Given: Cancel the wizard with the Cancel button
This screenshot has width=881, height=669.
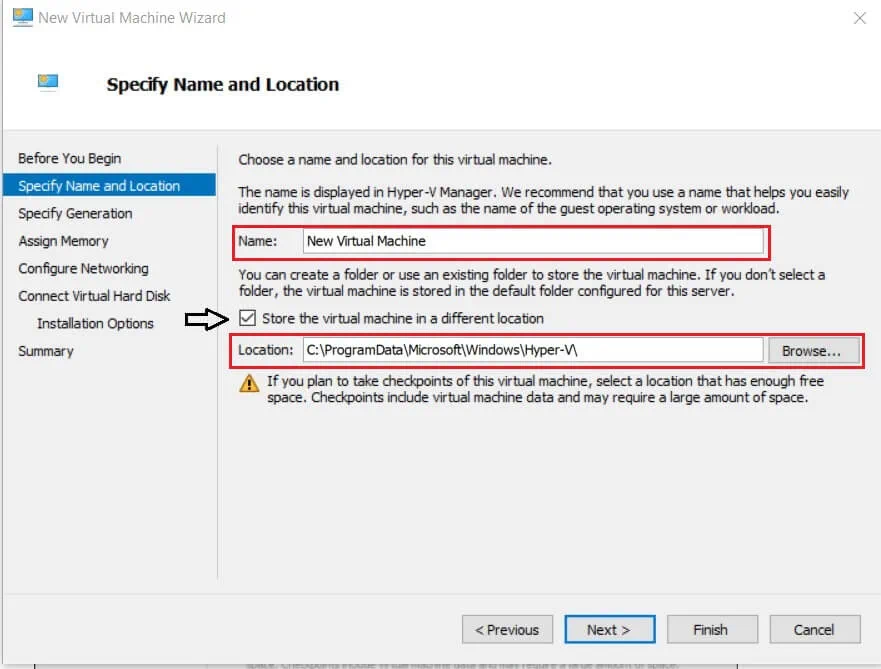Looking at the screenshot, I should click(814, 630).
